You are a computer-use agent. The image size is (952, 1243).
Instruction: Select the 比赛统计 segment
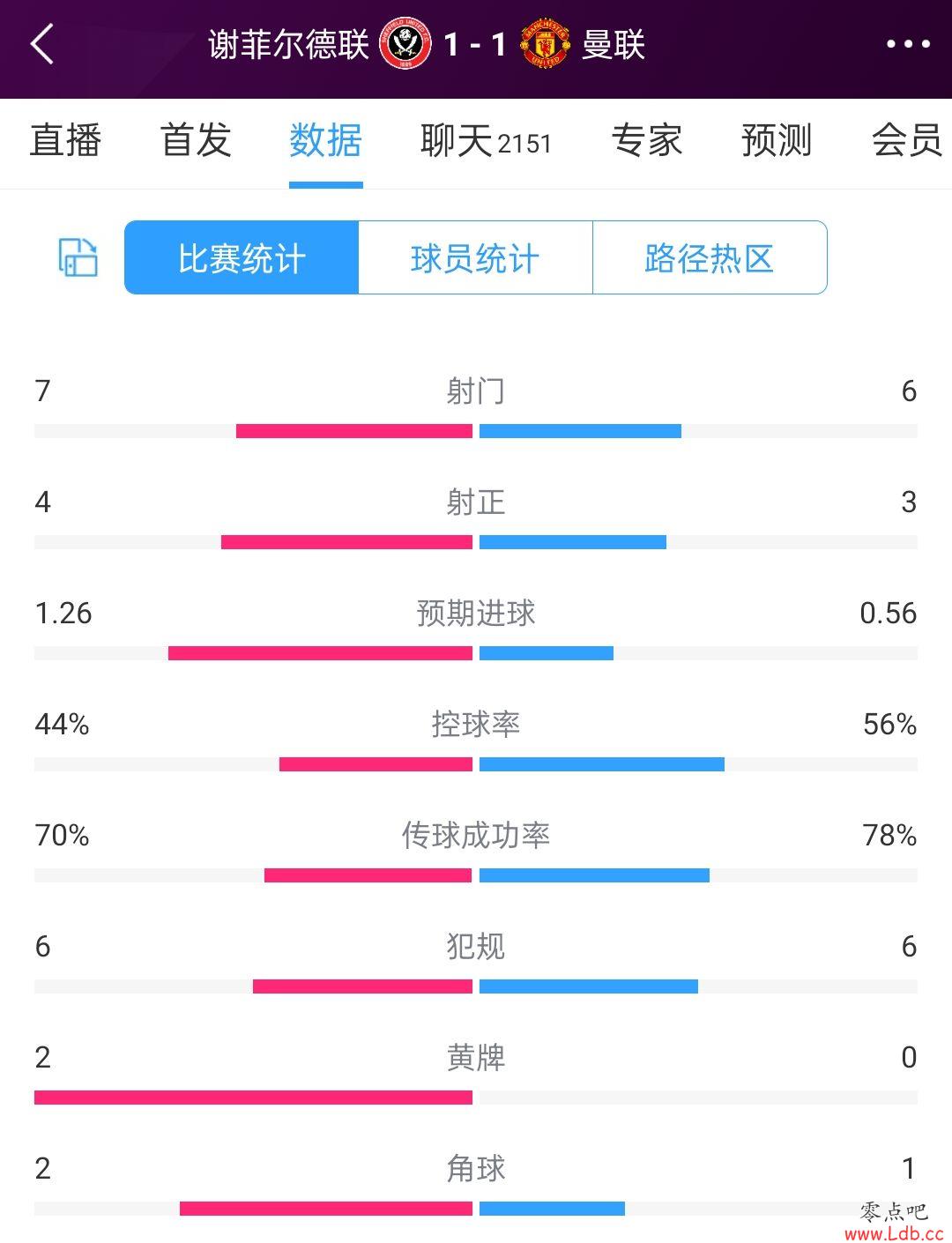(x=242, y=257)
